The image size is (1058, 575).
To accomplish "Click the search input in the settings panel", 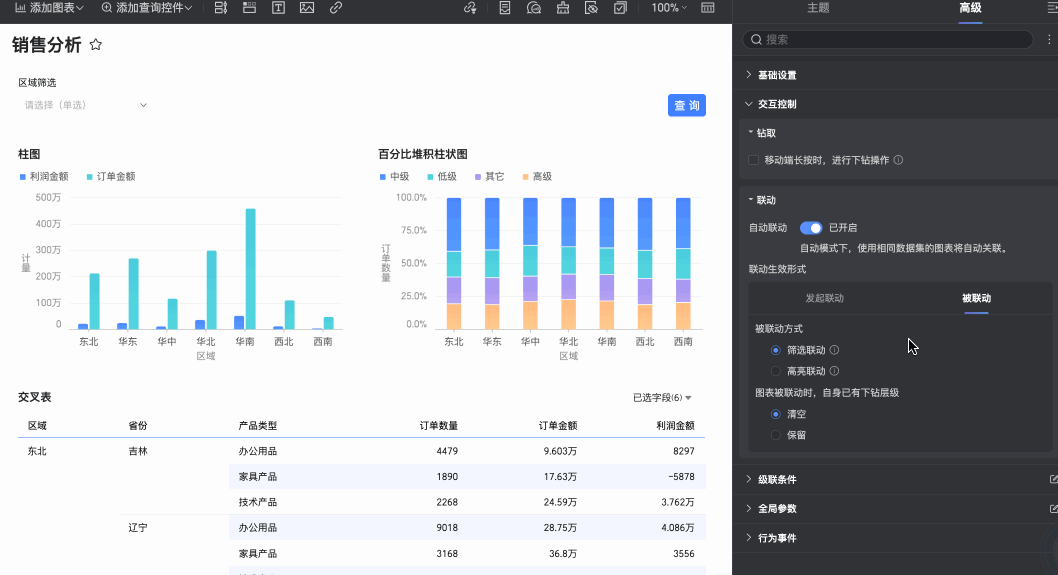I will pyautogui.click(x=890, y=40).
